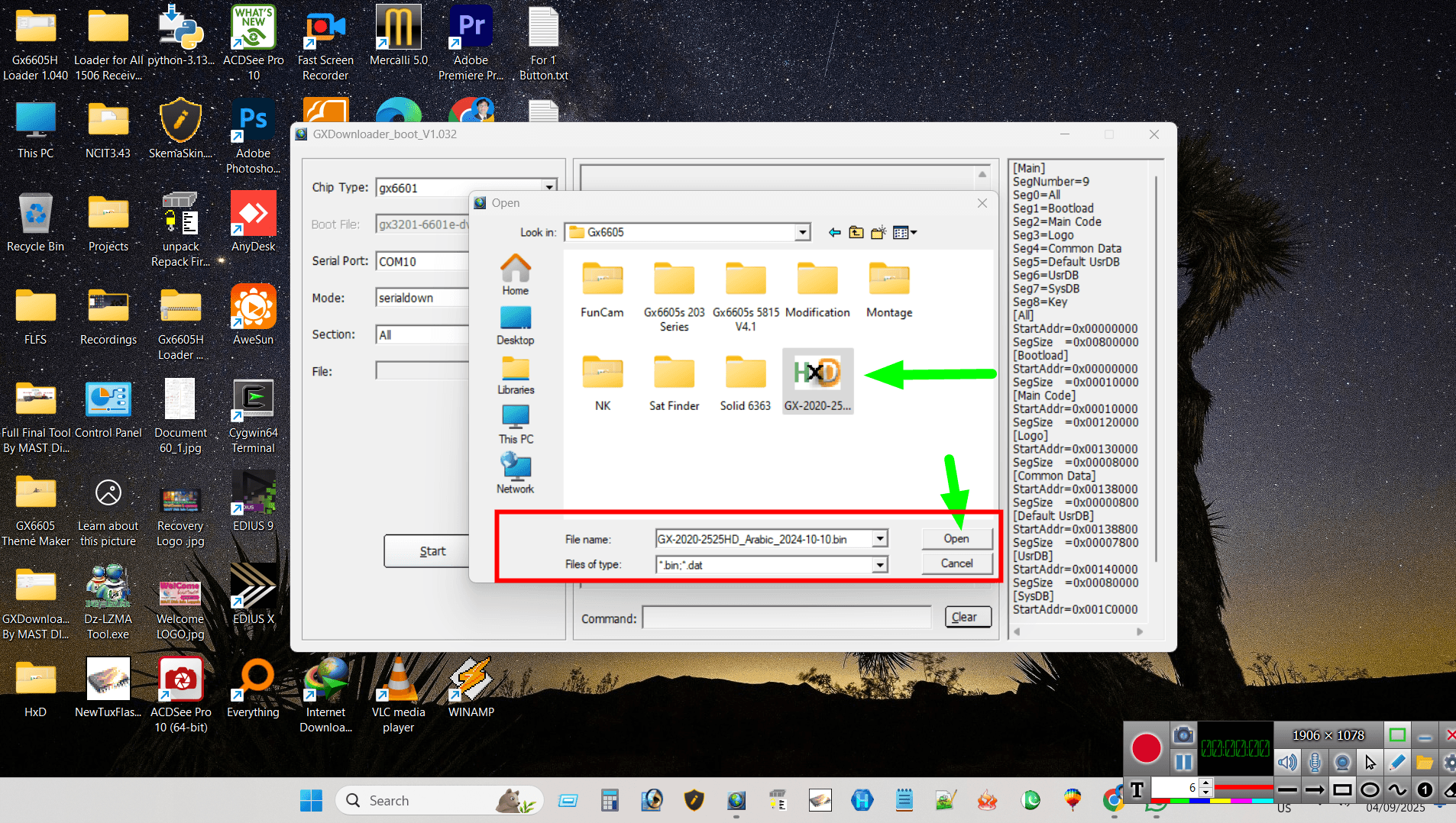
Task: Select the text annotation tool
Action: click(1137, 791)
